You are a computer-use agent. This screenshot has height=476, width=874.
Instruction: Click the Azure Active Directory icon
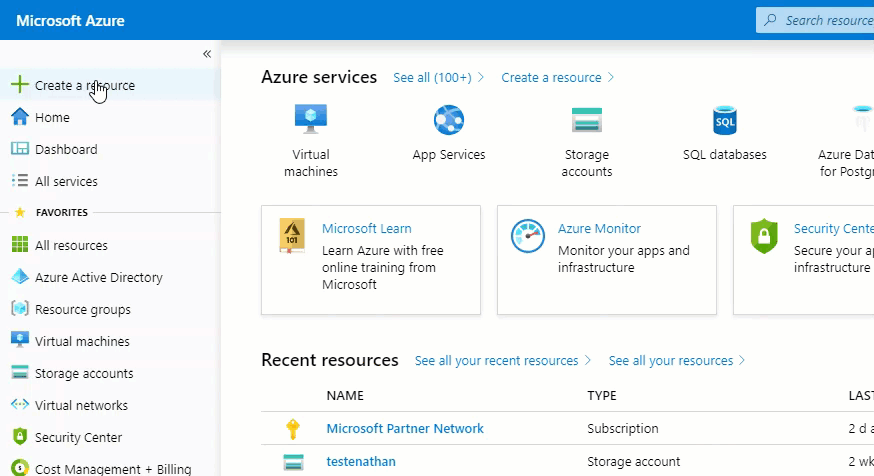click(20, 276)
